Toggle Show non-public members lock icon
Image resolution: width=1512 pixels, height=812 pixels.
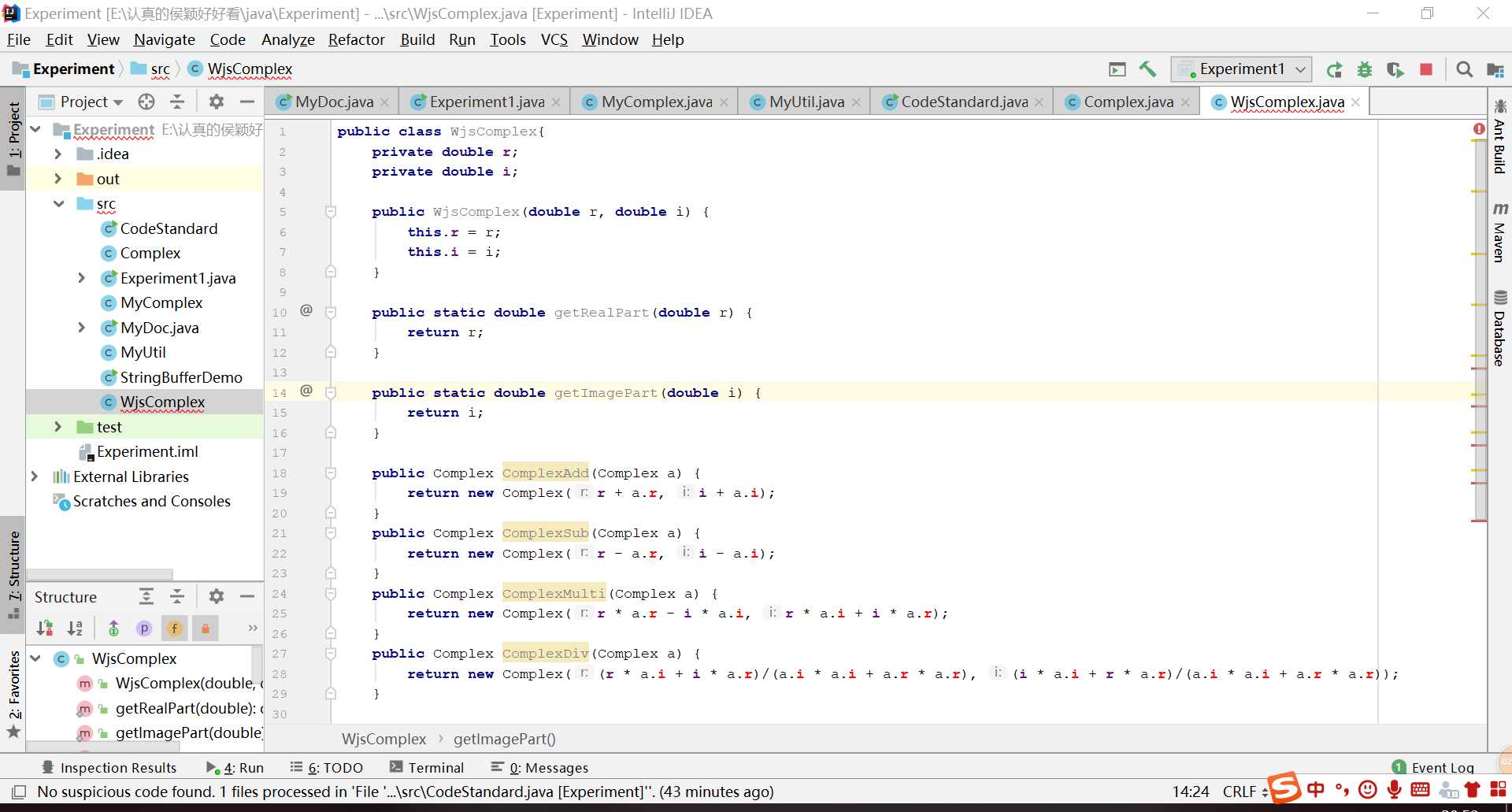point(205,628)
